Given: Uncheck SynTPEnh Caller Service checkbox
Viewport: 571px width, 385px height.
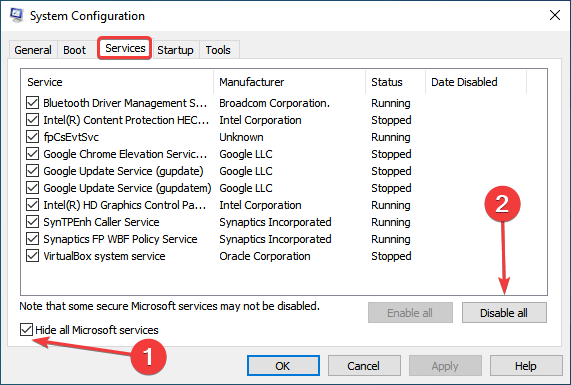Looking at the screenshot, I should 32,222.
